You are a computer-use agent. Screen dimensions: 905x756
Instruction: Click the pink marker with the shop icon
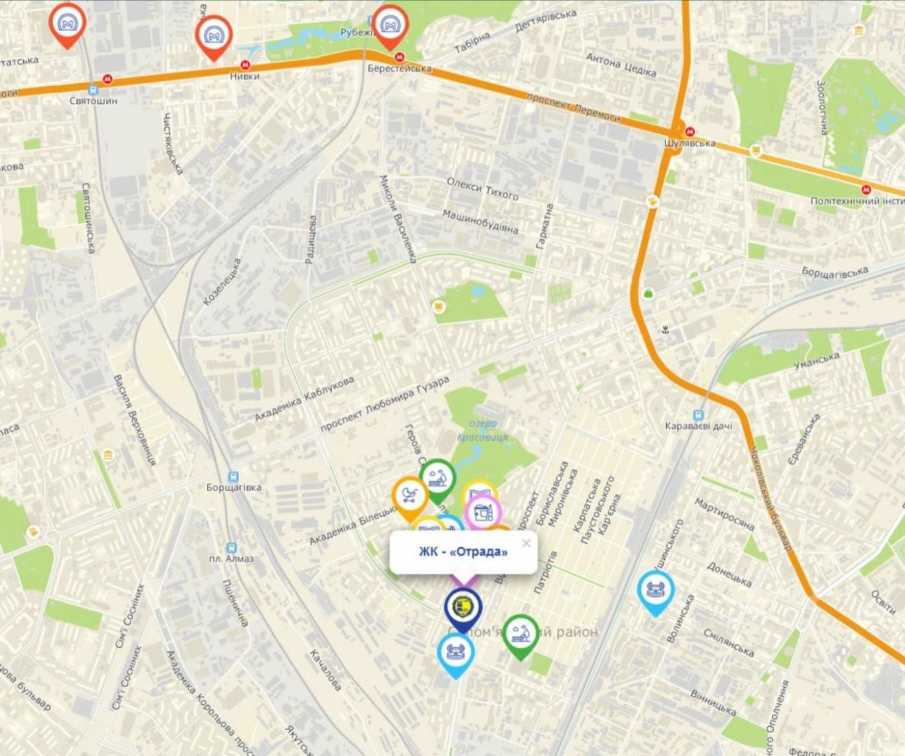point(483,513)
